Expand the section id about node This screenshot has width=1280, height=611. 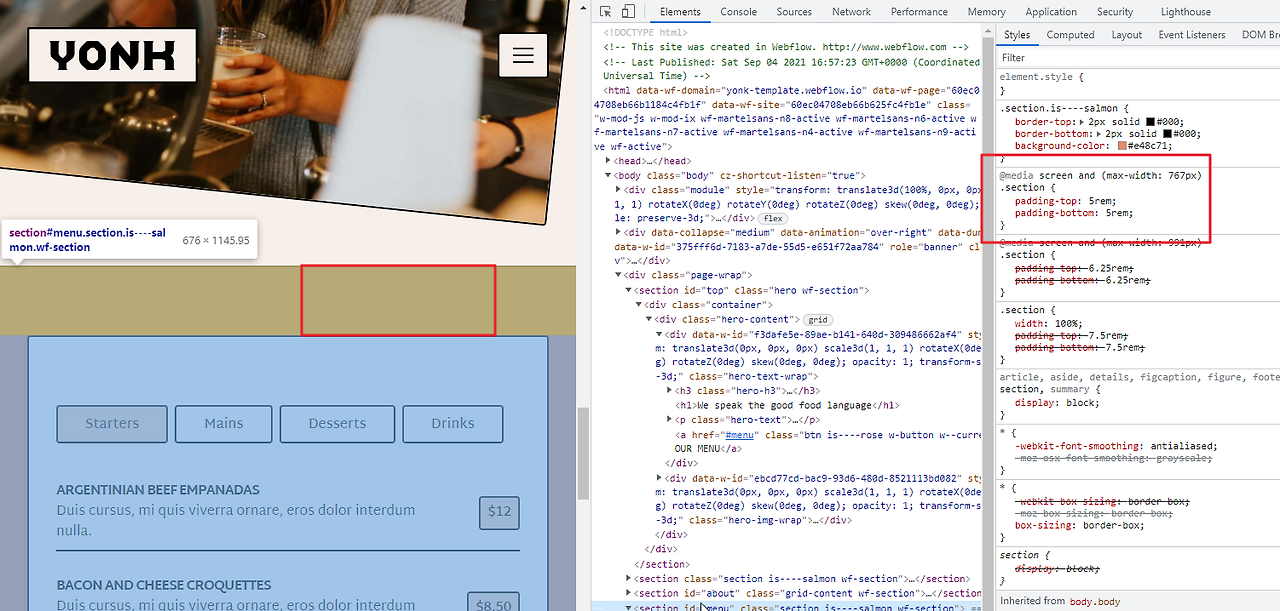click(629, 593)
